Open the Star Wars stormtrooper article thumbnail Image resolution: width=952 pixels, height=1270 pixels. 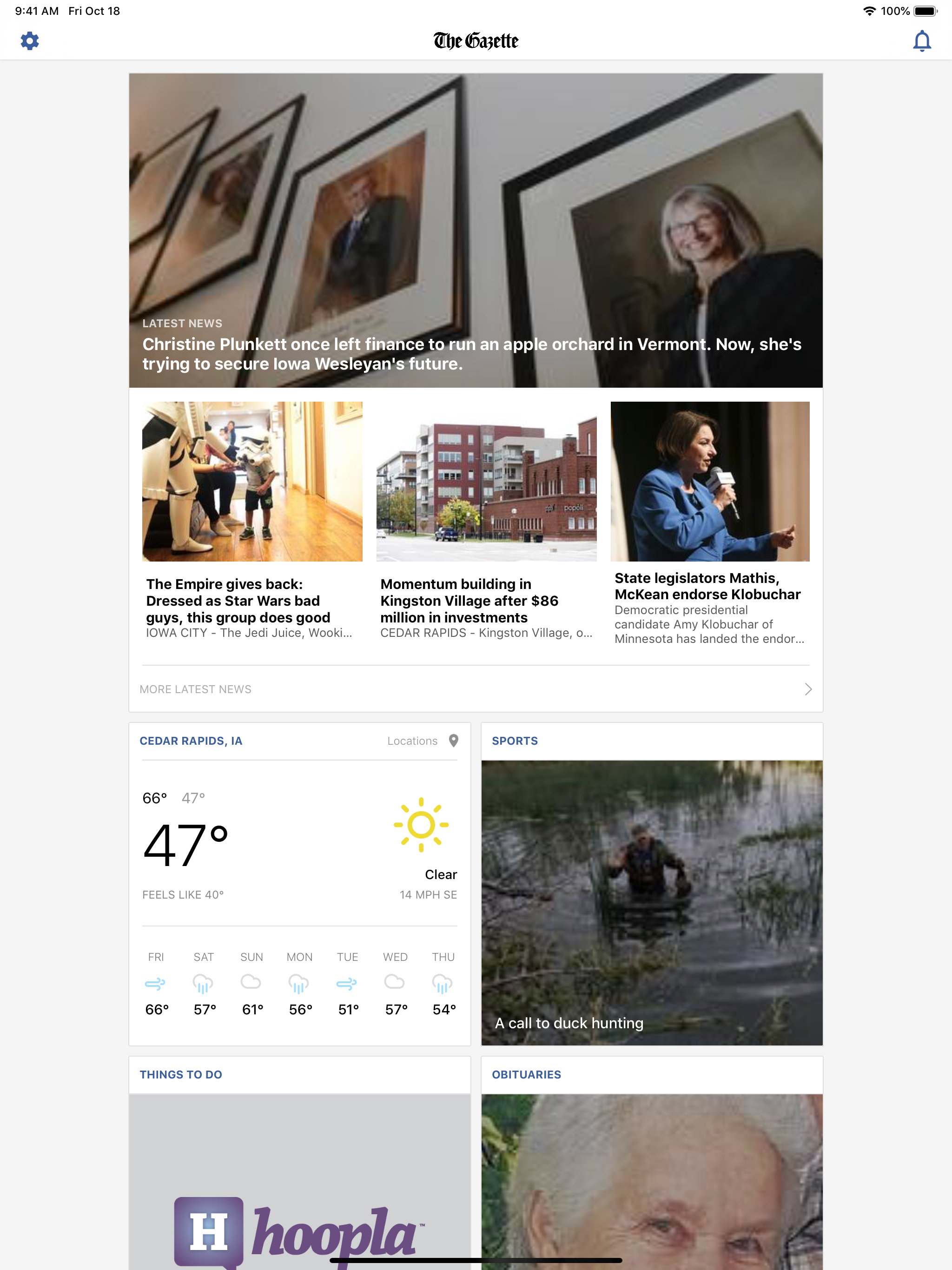click(252, 481)
